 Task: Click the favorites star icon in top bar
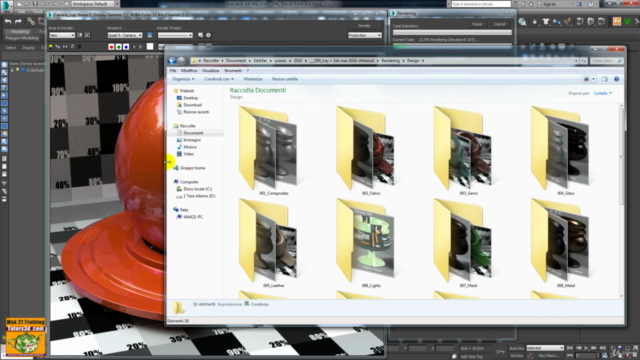click(x=531, y=4)
